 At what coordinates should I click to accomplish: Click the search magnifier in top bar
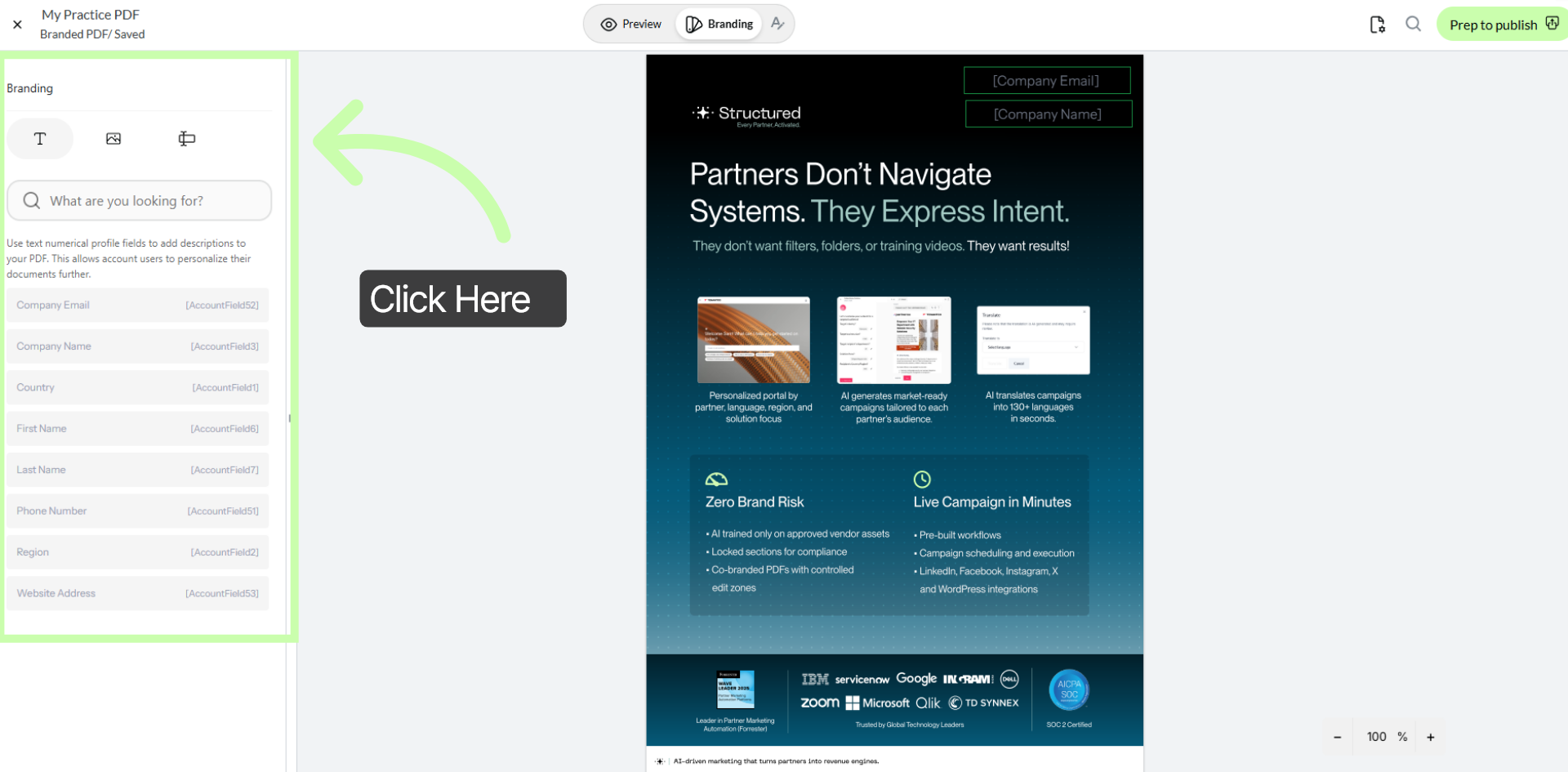pos(1414,25)
